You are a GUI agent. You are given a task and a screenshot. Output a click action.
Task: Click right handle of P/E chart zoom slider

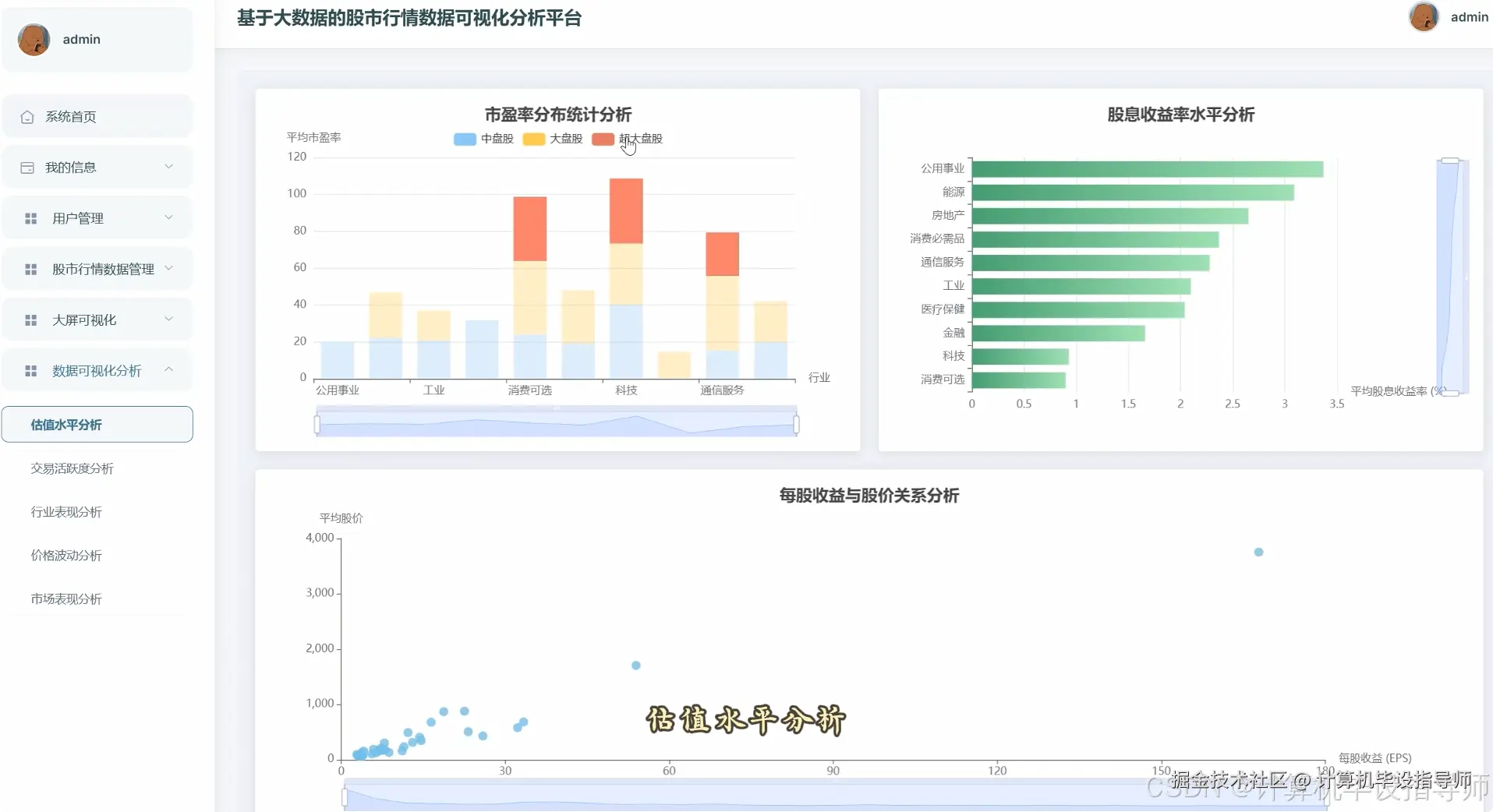(x=796, y=425)
